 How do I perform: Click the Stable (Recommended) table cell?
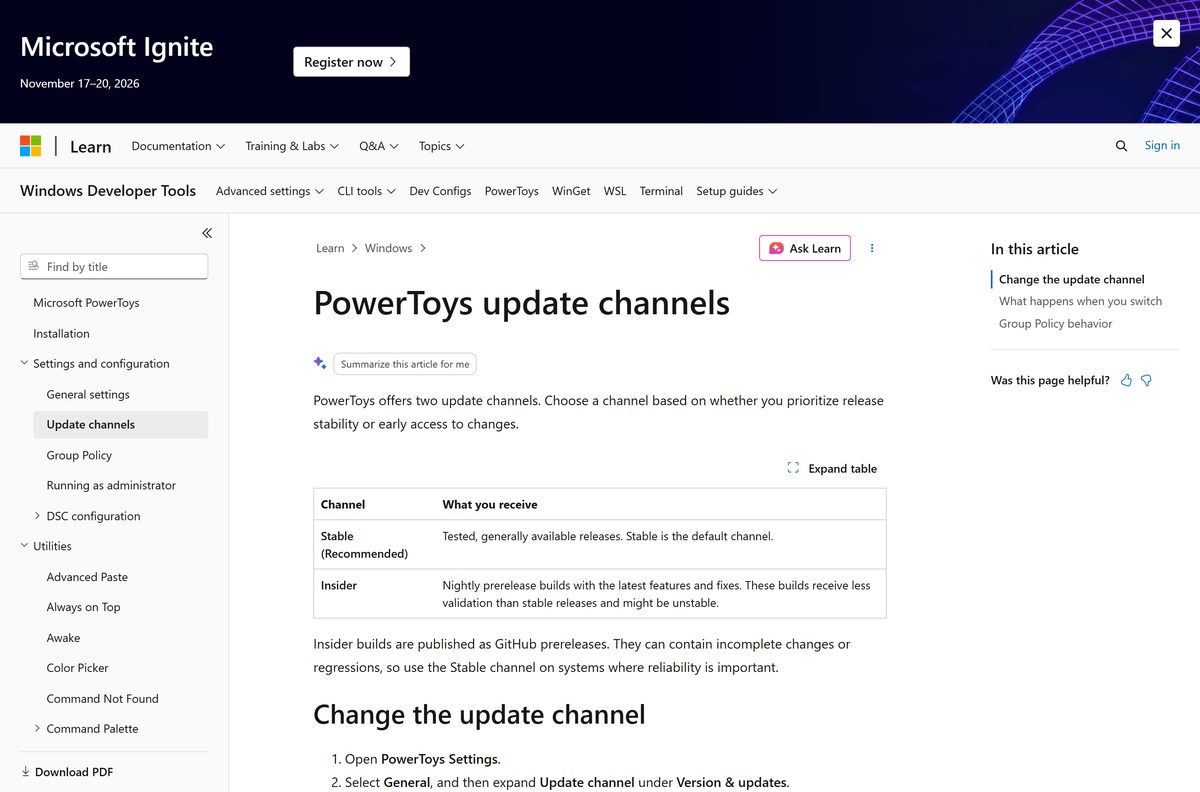pyautogui.click(x=375, y=545)
